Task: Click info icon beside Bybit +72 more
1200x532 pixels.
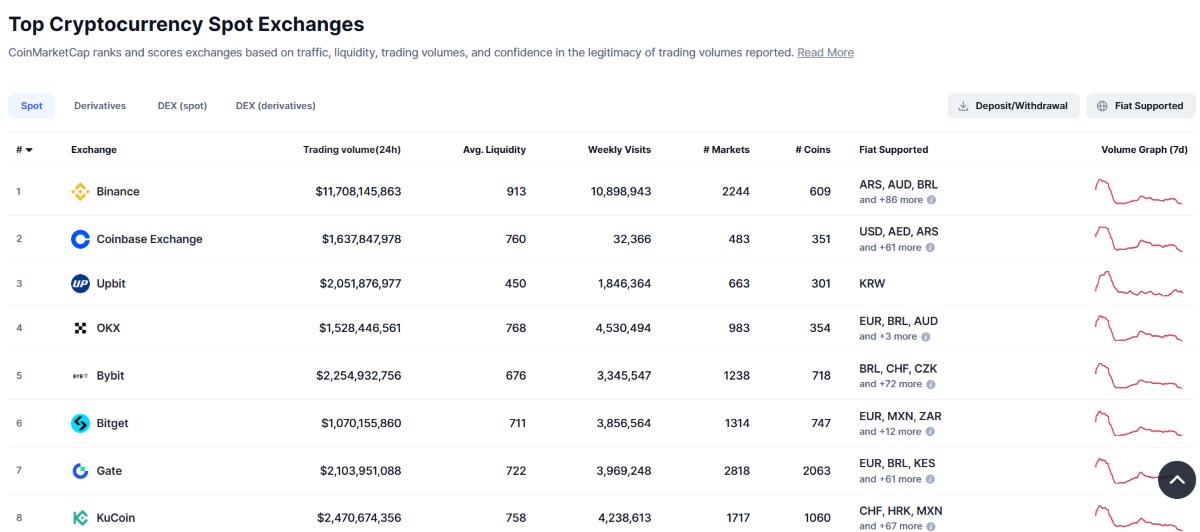Action: (x=930, y=384)
